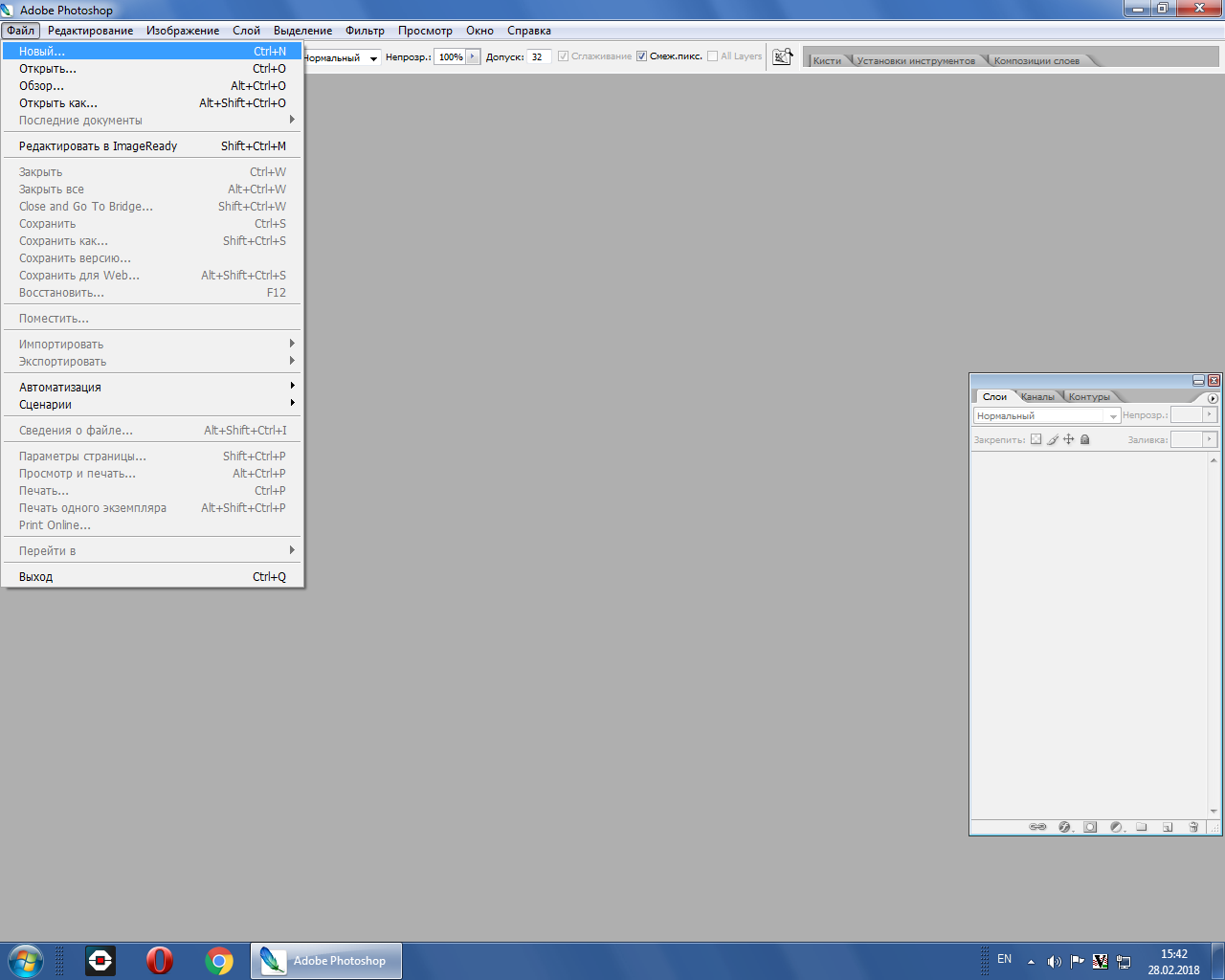Viewport: 1225px width, 980px height.
Task: Choose Обзор... menu item
Action: click(x=152, y=86)
